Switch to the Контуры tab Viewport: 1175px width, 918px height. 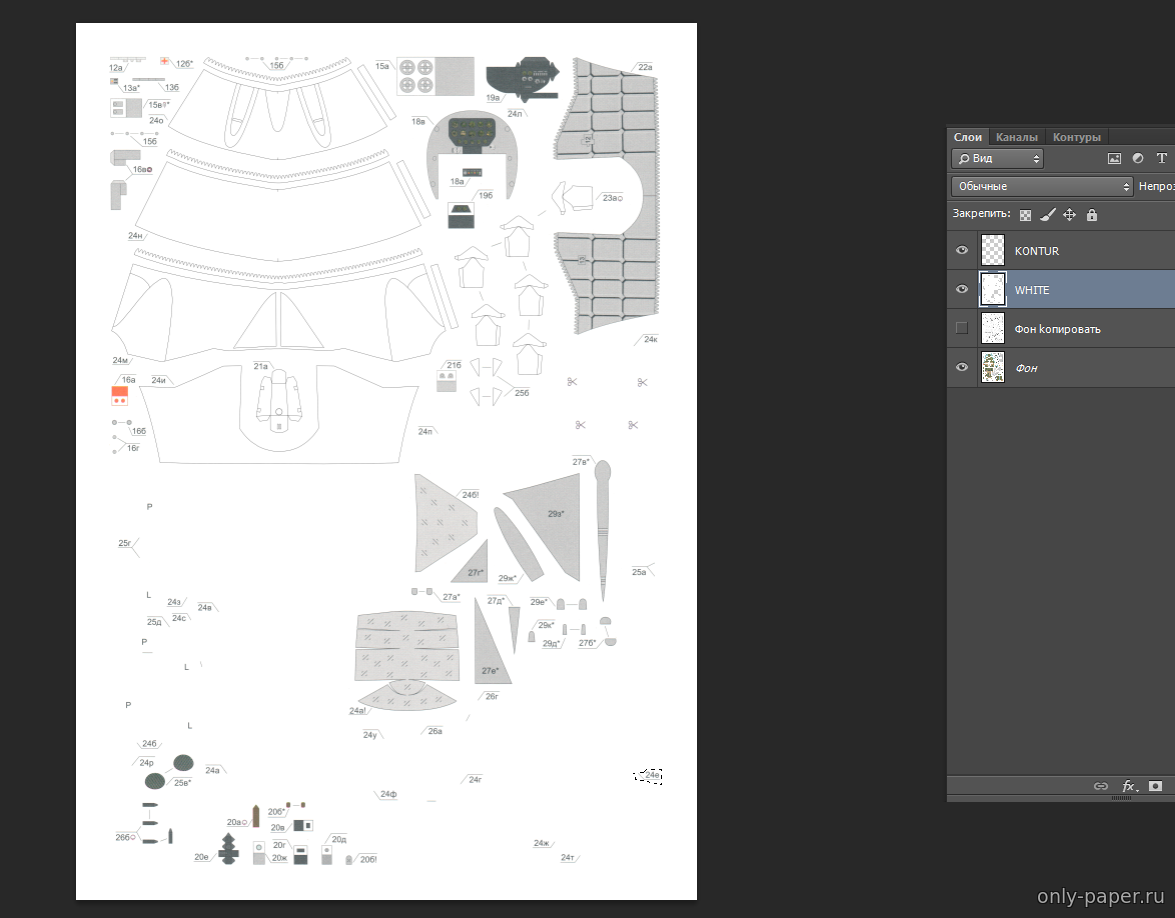(x=1076, y=137)
